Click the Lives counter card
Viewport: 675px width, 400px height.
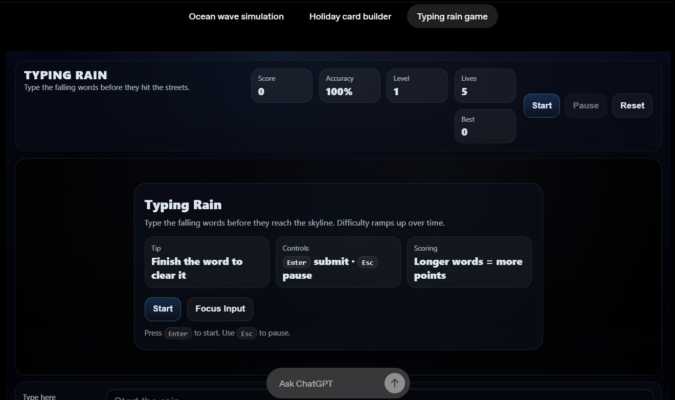(485, 85)
